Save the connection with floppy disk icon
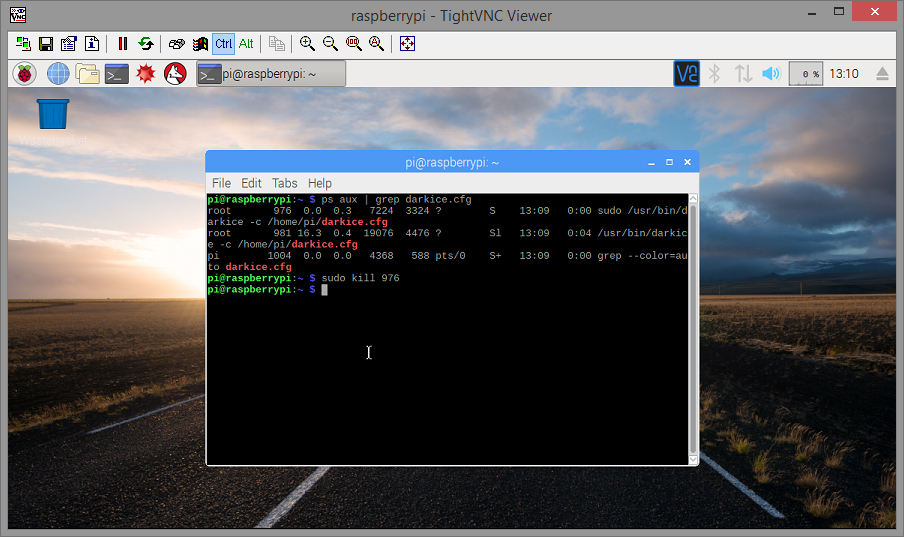The image size is (904, 537). [46, 44]
